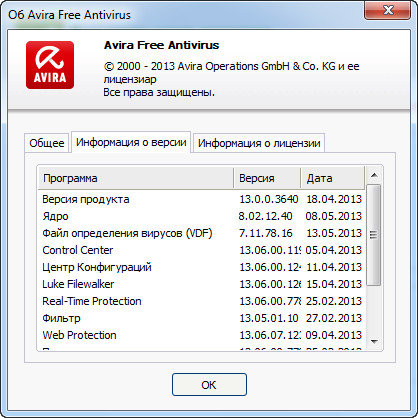Select the Real-Time Protection row

pos(202,301)
